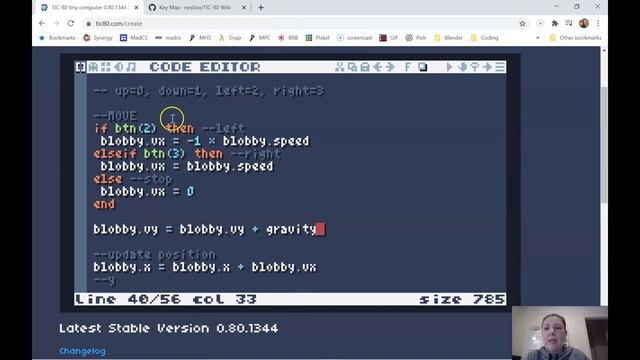
Task: Open the TIC-80 SFX Editor
Action: pos(118,67)
